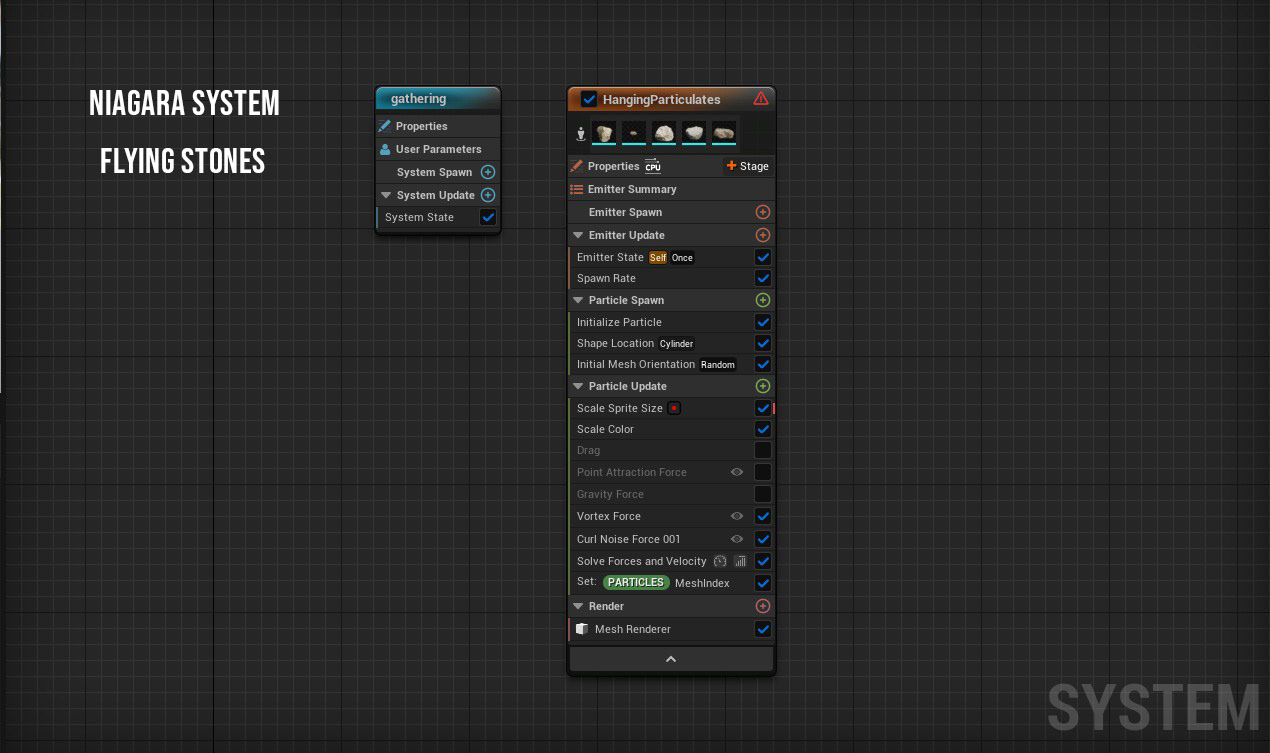The image size is (1270, 753).
Task: Toggle Vortex Force eye icon
Action: click(737, 516)
